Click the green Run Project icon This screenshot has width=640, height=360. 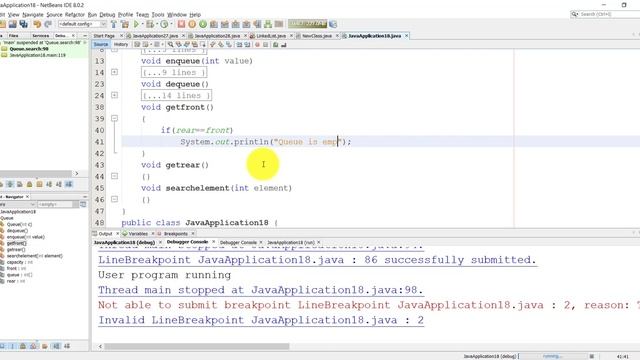pos(137,24)
